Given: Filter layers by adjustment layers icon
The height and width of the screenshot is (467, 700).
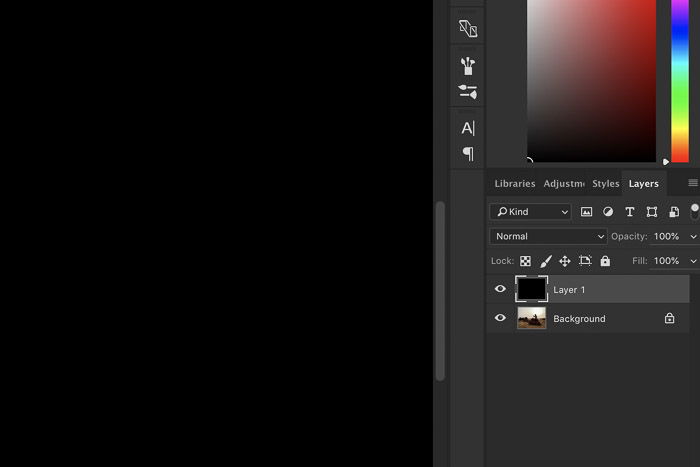Looking at the screenshot, I should tap(608, 212).
